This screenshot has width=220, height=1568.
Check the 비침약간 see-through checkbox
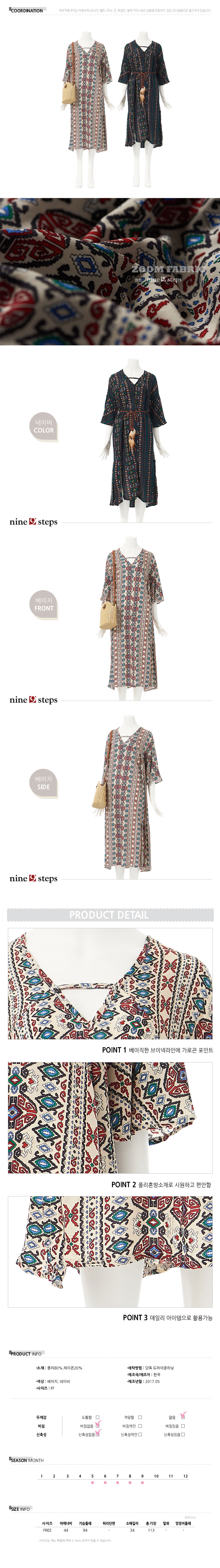140,1425
